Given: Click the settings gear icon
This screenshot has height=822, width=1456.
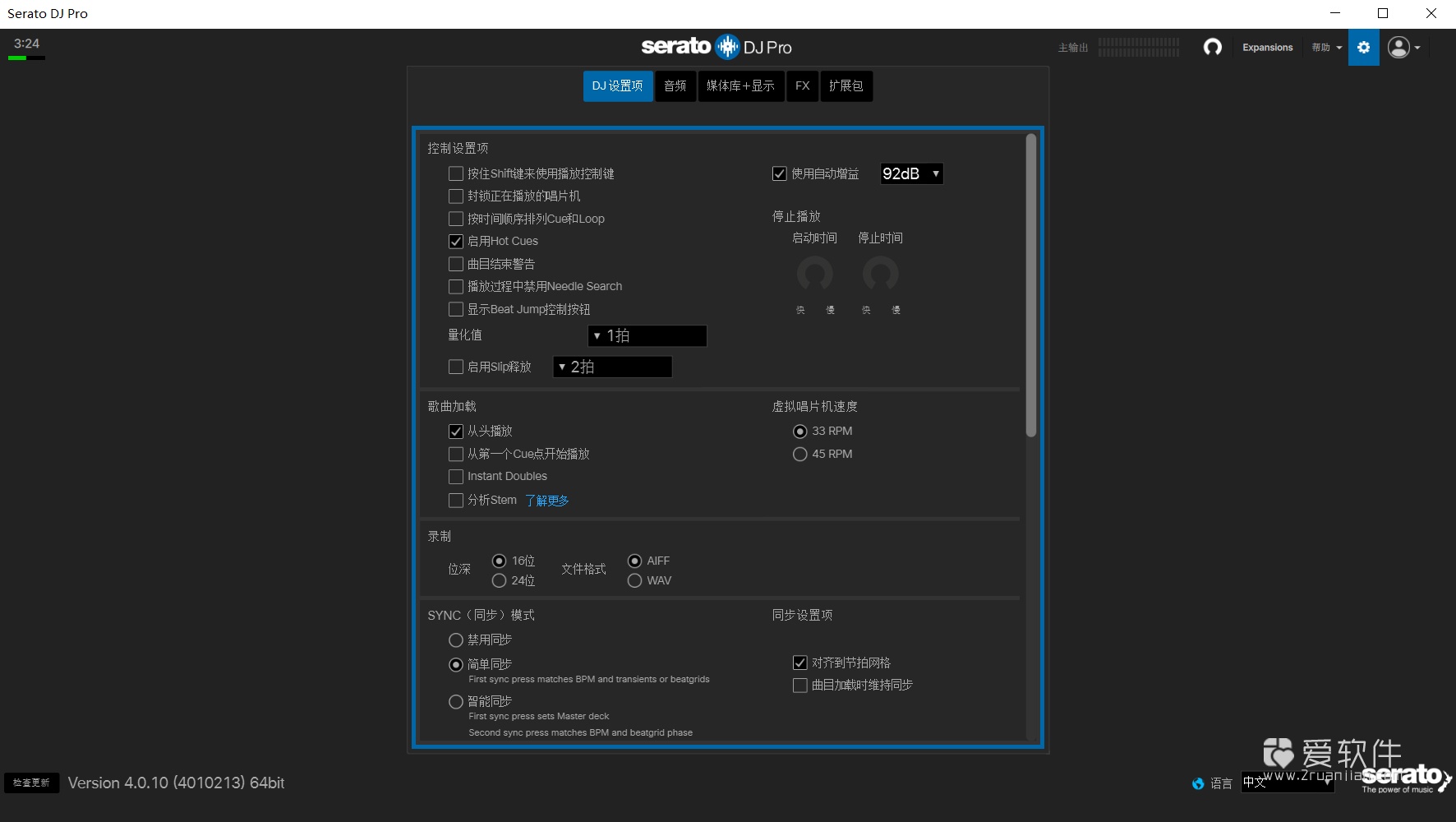Looking at the screenshot, I should [x=1363, y=48].
